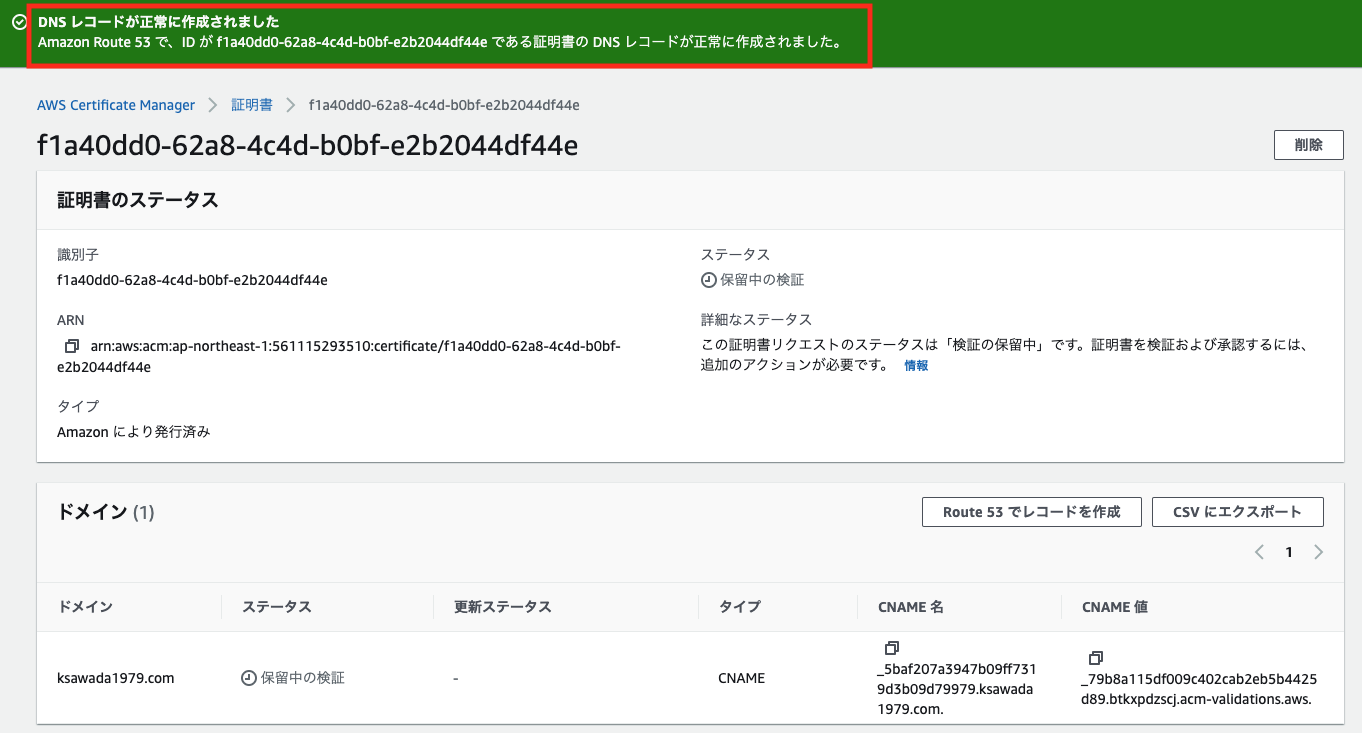Click the clock icon in ksawada1979.com row
The image size is (1362, 733).
pos(249,678)
